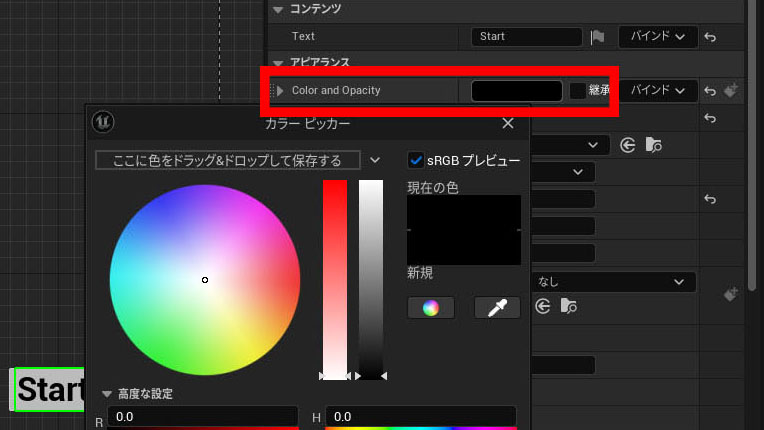Image resolution: width=764 pixels, height=430 pixels.
Task: Open the バインド menu for Color and Opacity
Action: (658, 91)
